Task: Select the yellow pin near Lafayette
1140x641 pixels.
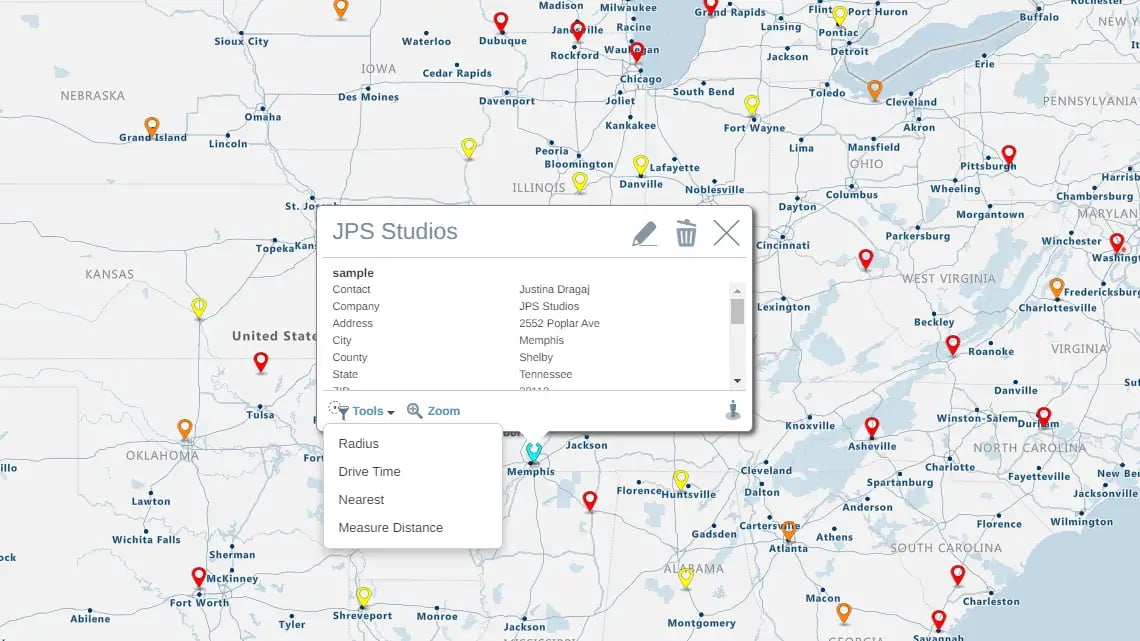Action: 641,165
